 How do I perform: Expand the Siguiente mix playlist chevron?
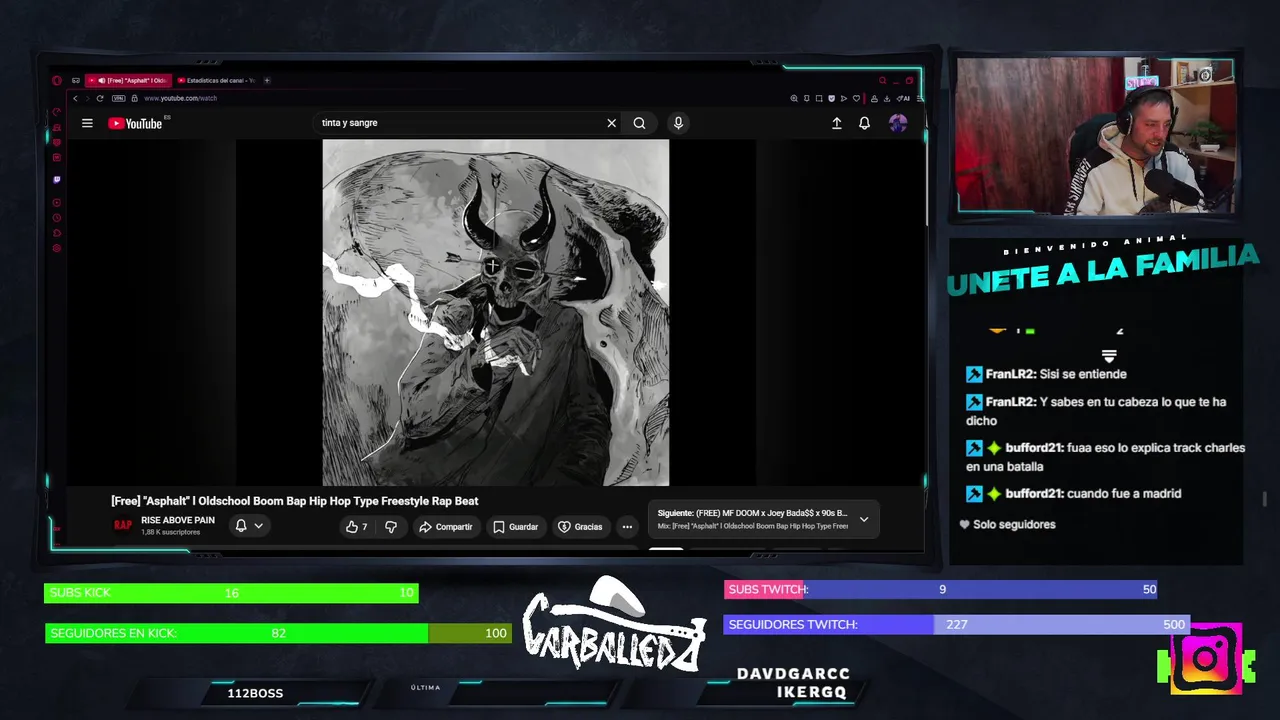pos(864,519)
